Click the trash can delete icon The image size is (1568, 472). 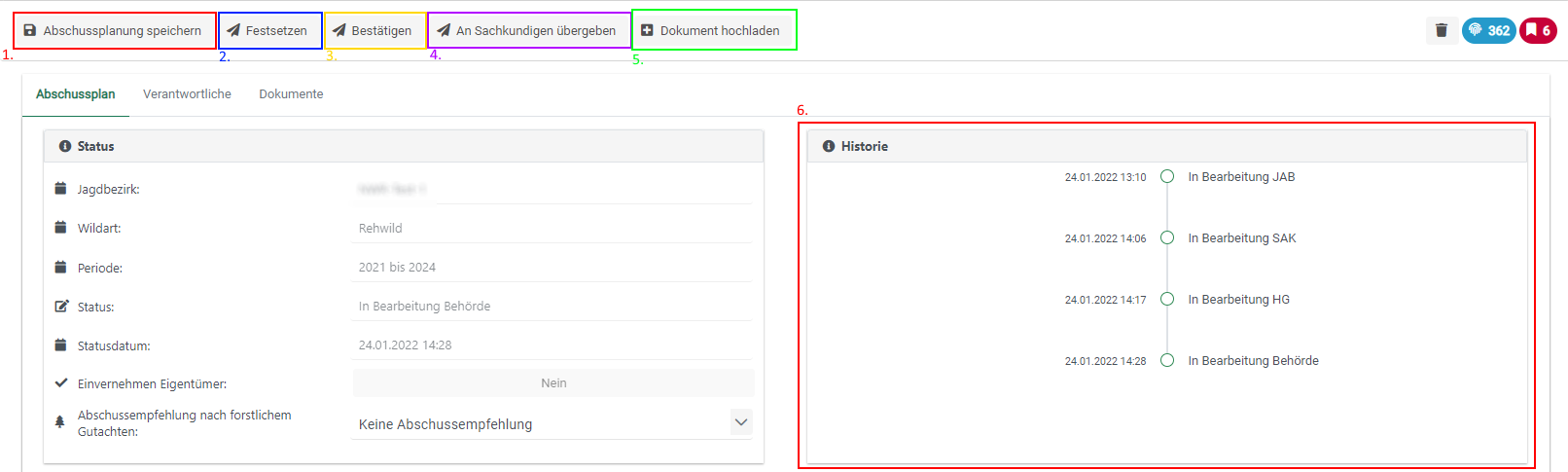coord(1442,30)
